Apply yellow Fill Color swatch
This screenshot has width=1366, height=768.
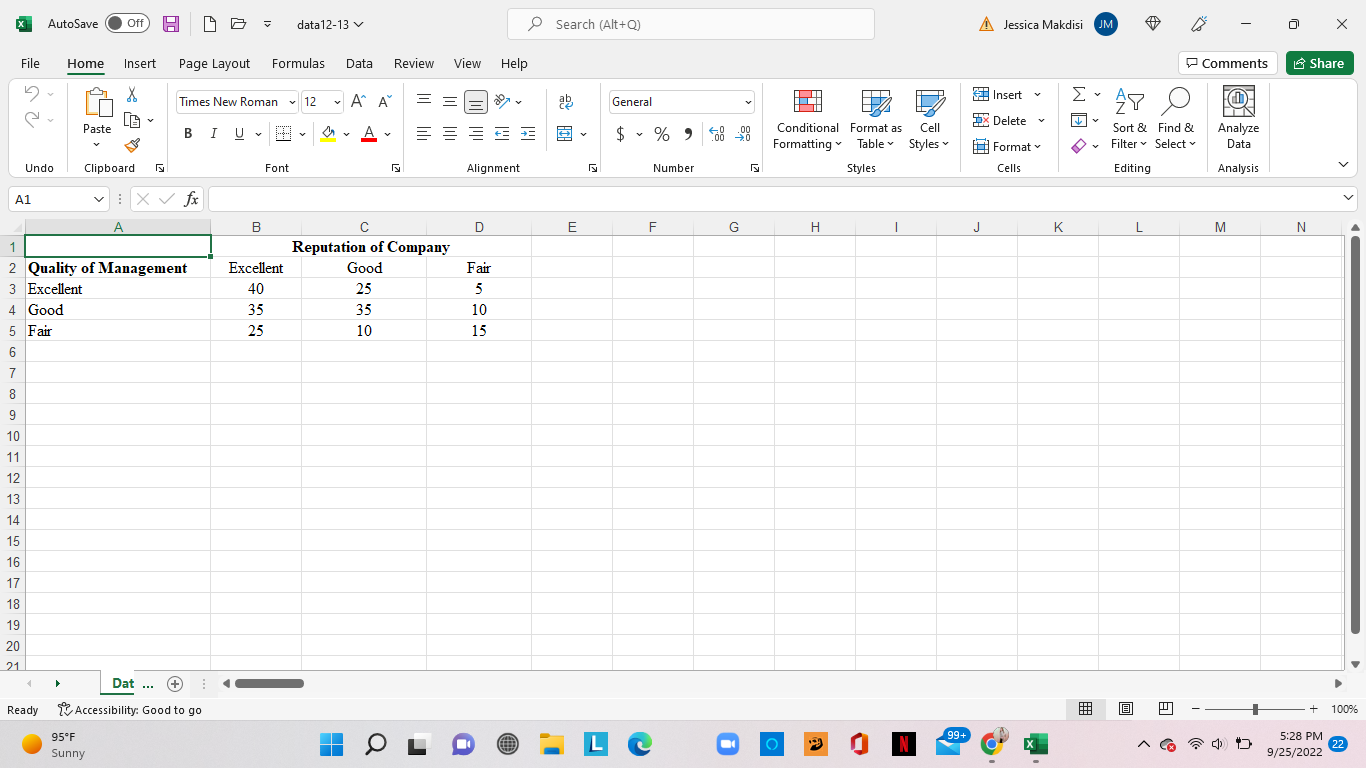[x=328, y=134]
